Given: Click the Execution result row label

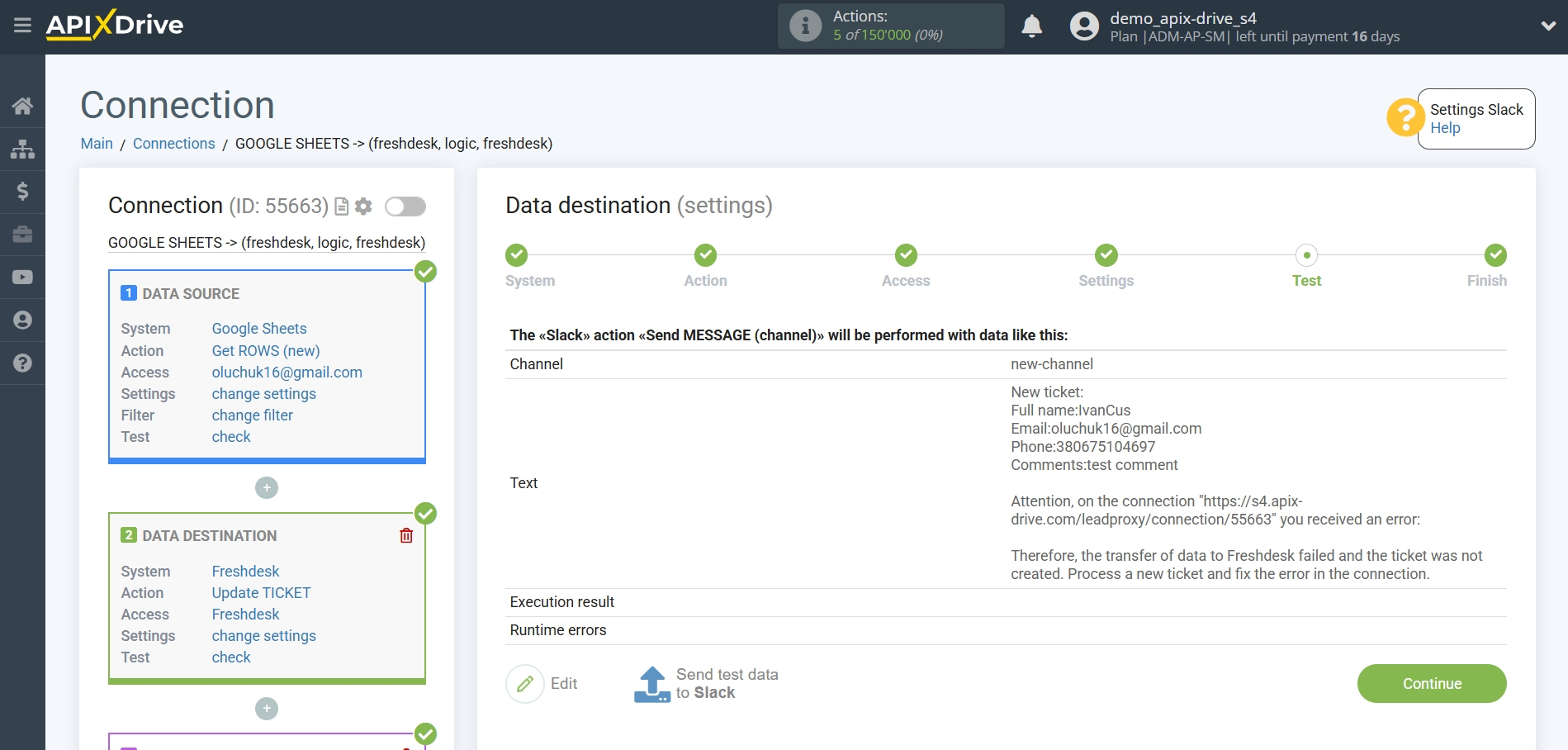Looking at the screenshot, I should click(561, 602).
